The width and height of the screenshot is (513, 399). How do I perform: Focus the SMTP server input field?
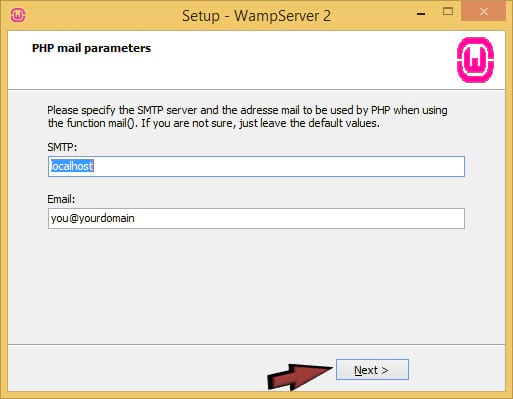(x=256, y=166)
